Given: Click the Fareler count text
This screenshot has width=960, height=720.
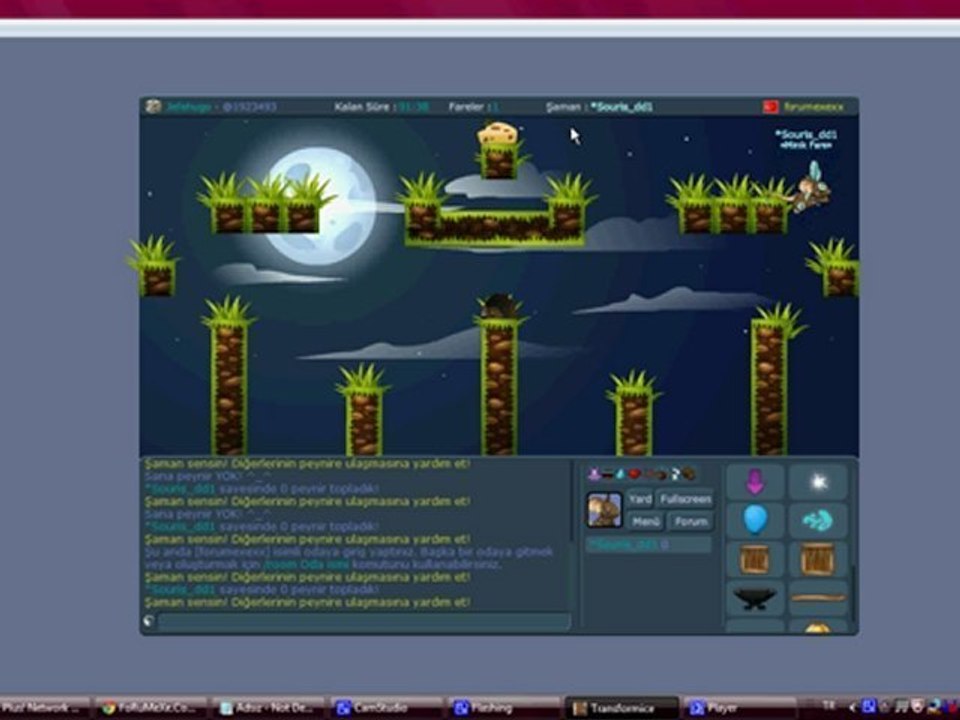Looking at the screenshot, I should (474, 107).
